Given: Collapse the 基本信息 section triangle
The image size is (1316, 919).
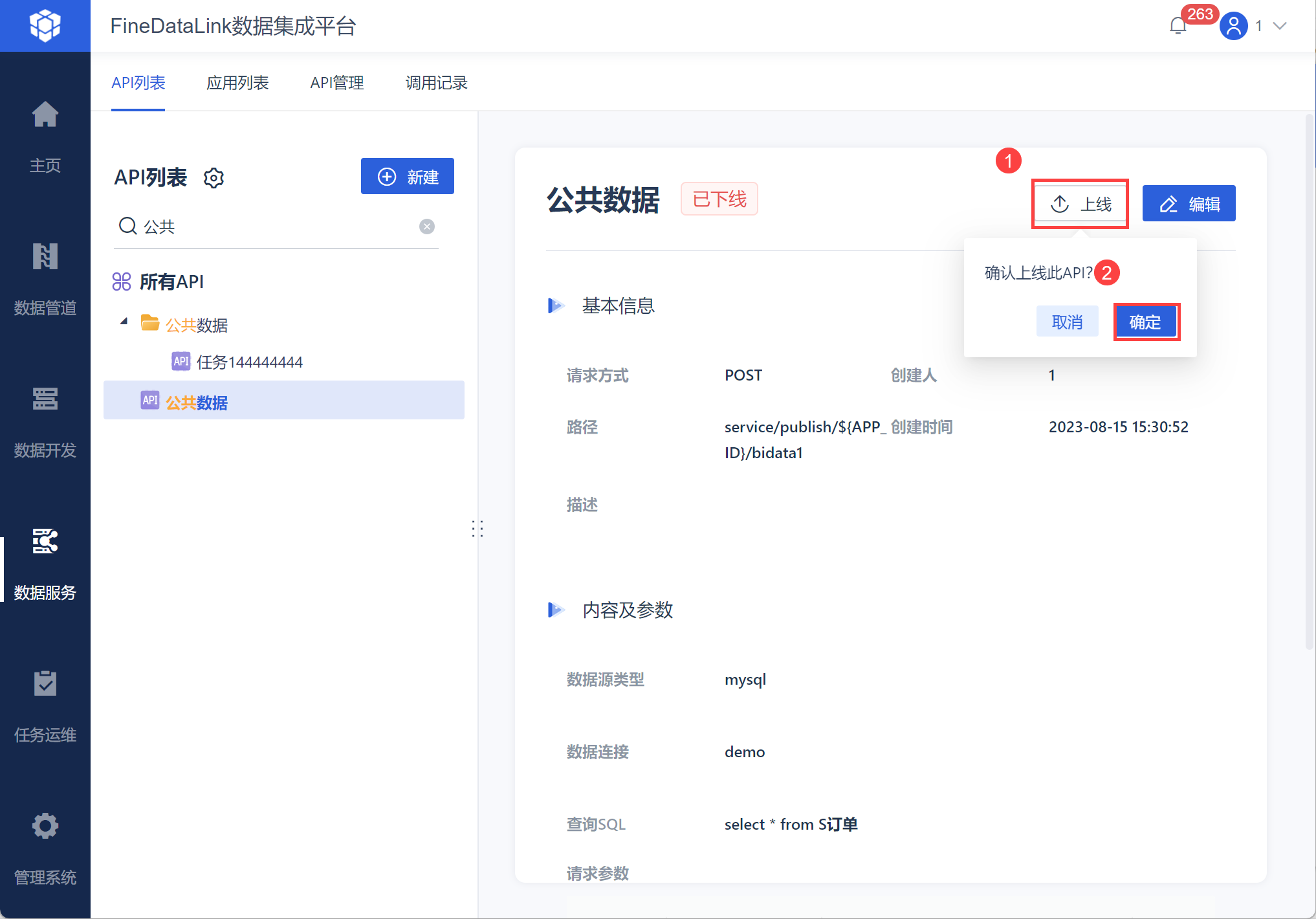Looking at the screenshot, I should coord(555,305).
